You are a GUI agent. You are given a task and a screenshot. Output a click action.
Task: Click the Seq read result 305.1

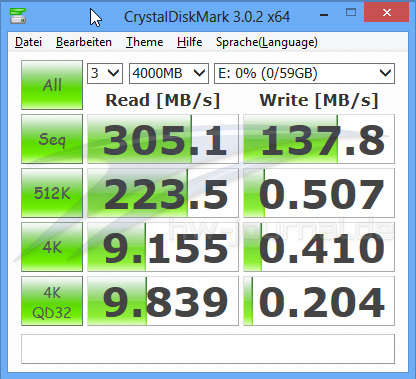coord(163,139)
